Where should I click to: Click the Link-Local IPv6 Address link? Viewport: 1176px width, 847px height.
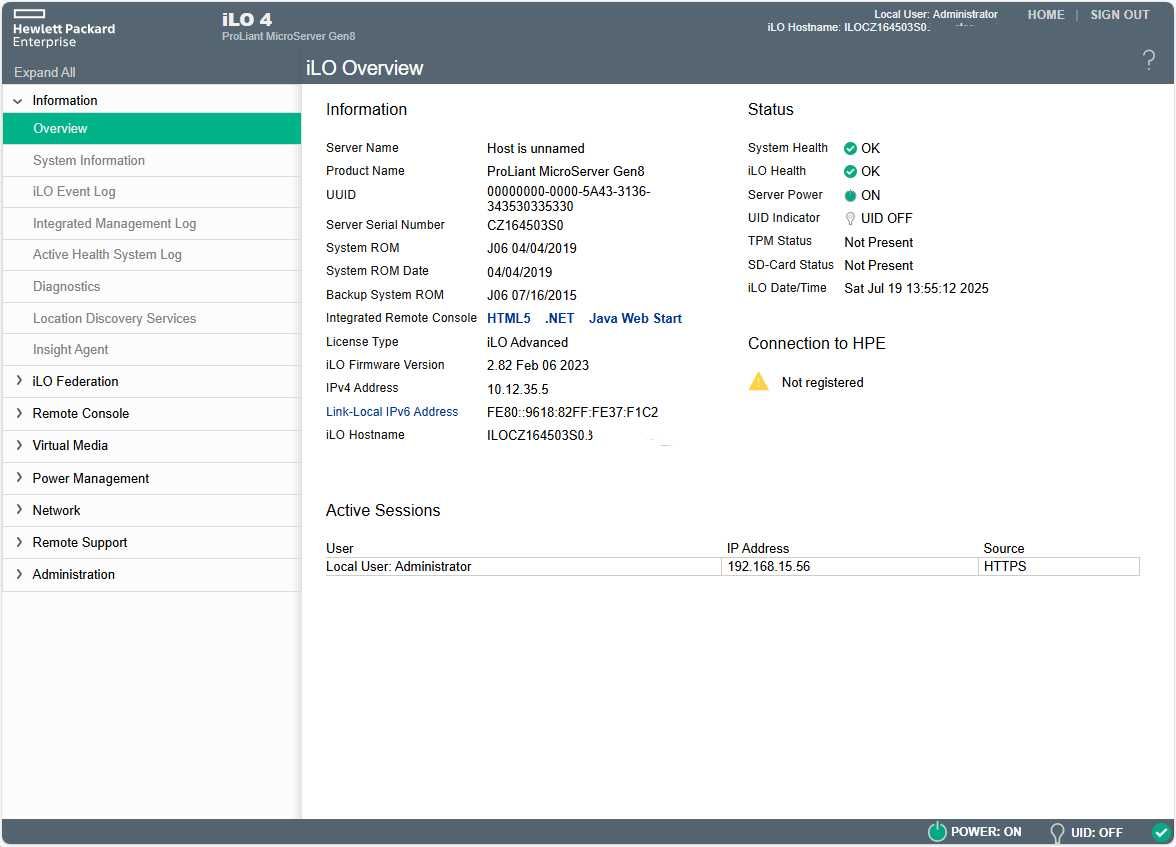click(392, 412)
